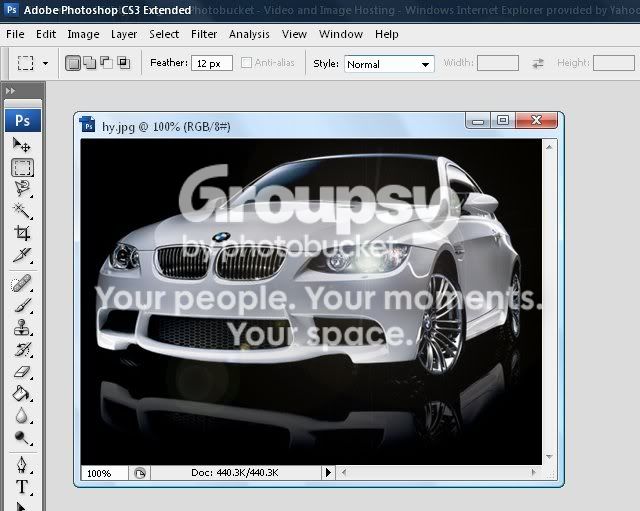This screenshot has width=640, height=511.
Task: Click the horizontal scrollbar right arrow
Action: click(533, 473)
